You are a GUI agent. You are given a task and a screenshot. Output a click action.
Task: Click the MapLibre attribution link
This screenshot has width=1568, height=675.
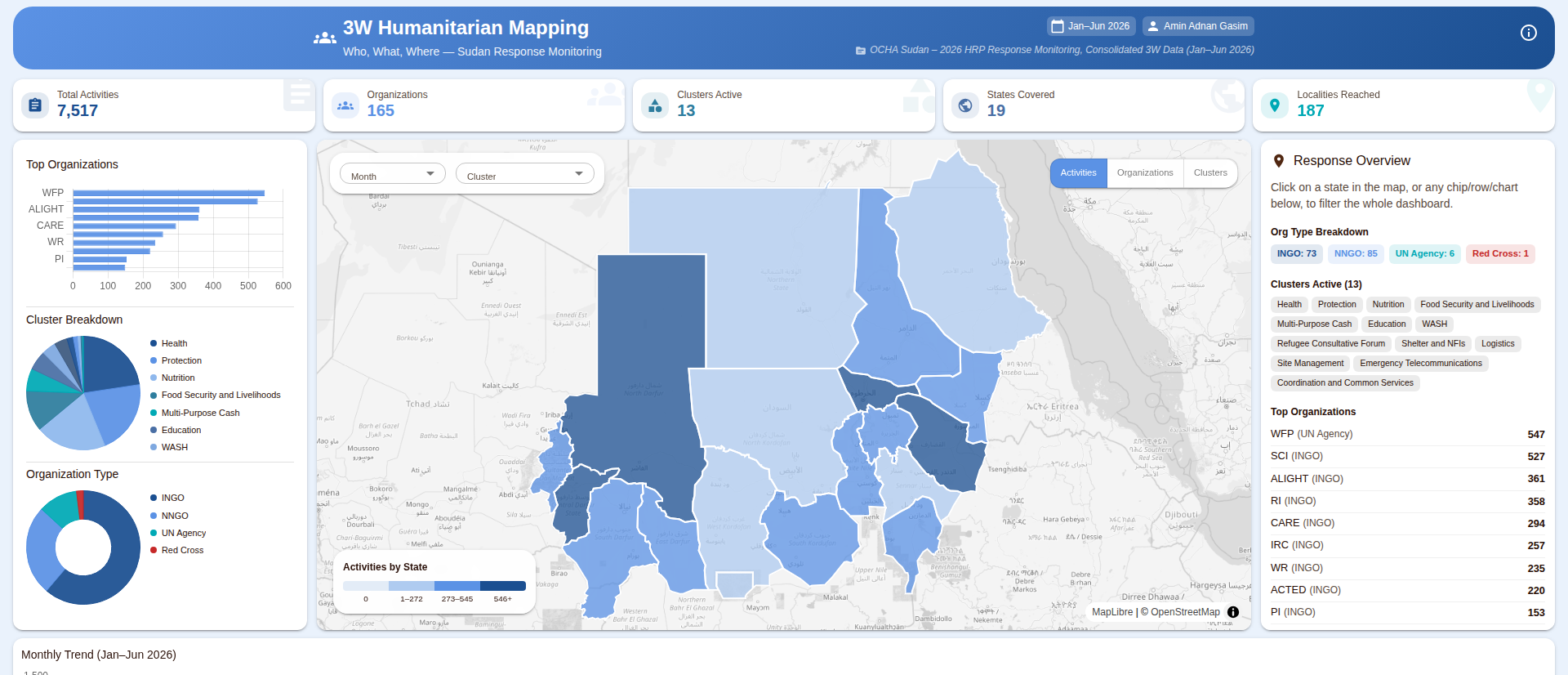(1112, 612)
